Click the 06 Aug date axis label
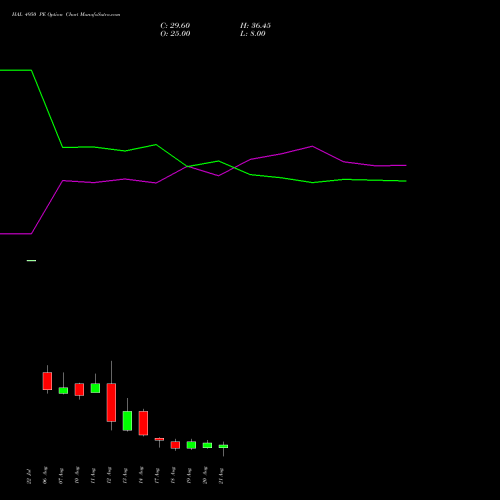Image resolution: width=500 pixels, height=500 pixels. click(x=45, y=476)
